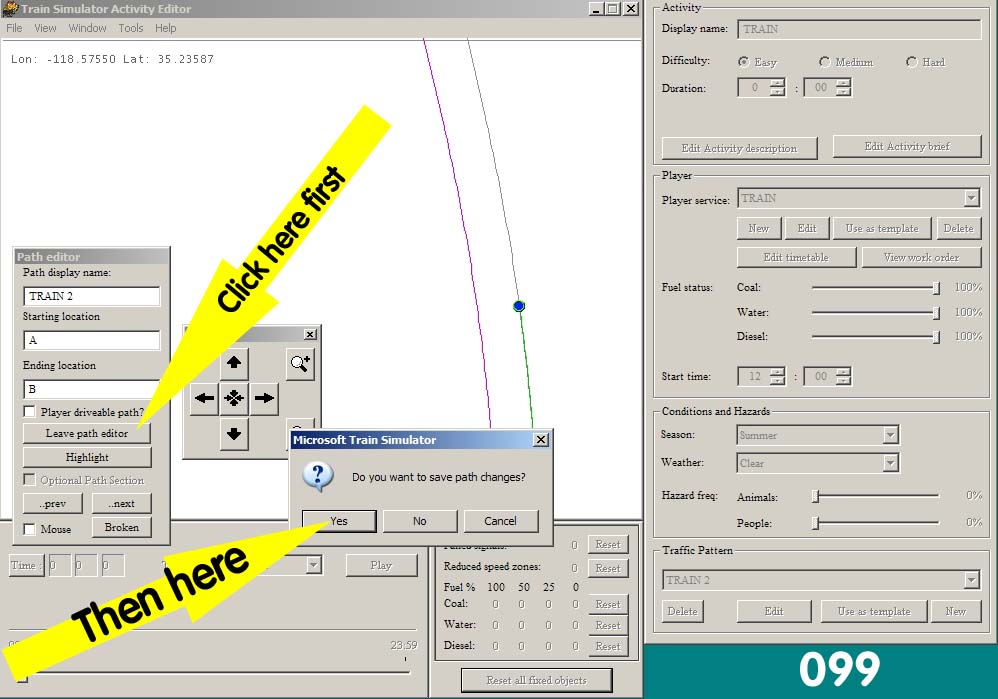Click New button in Traffic Pattern section
The width and height of the screenshot is (998, 699).
[955, 611]
